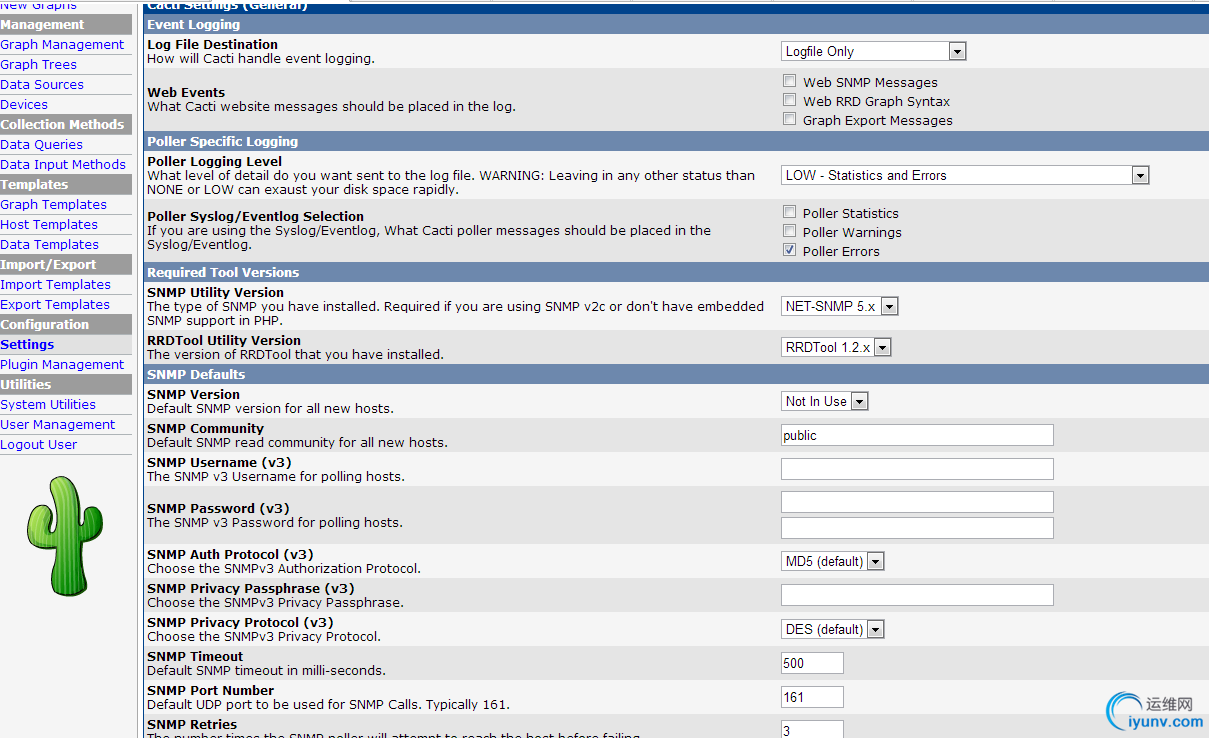Open the SNMP Privacy Protocol dropdown
1209x738 pixels.
click(833, 629)
